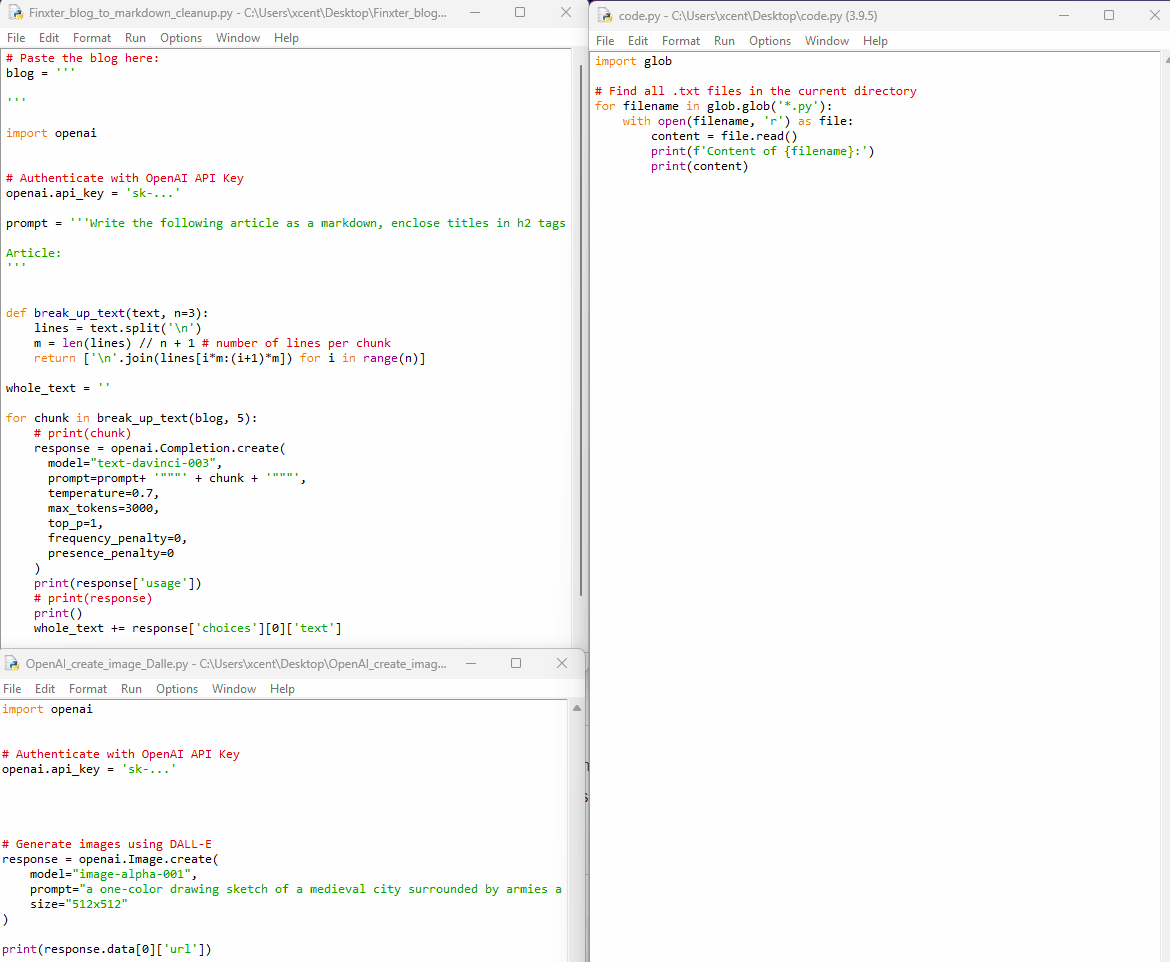This screenshot has width=1170, height=962.
Task: Open the File menu in the Finxter_blog window
Action: click(x=16, y=37)
